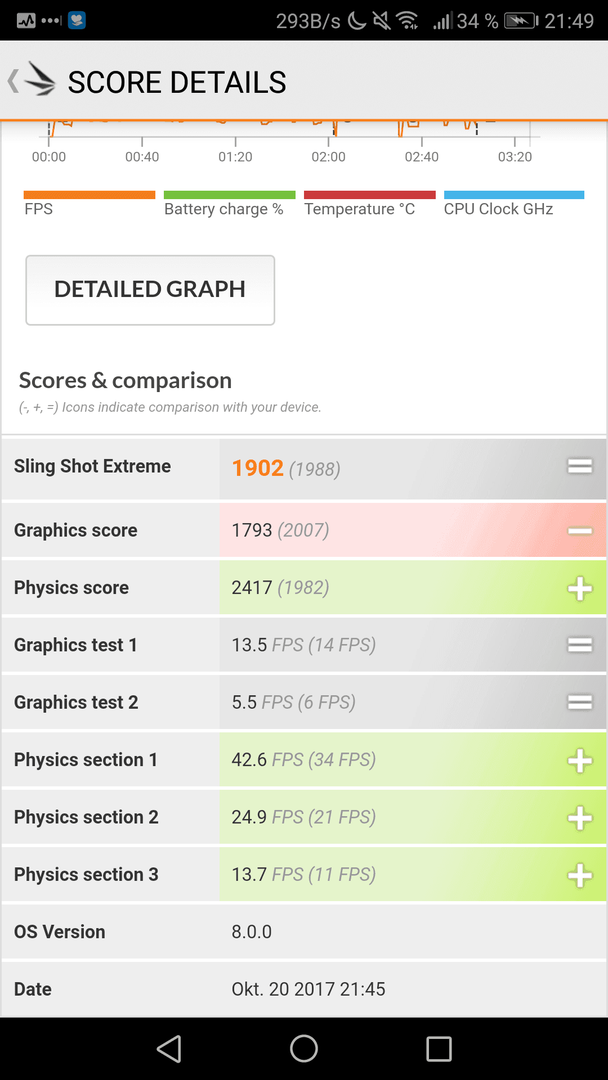The image size is (608, 1080).
Task: Tap the plus icon on the Physics section 3 row
Action: click(580, 875)
